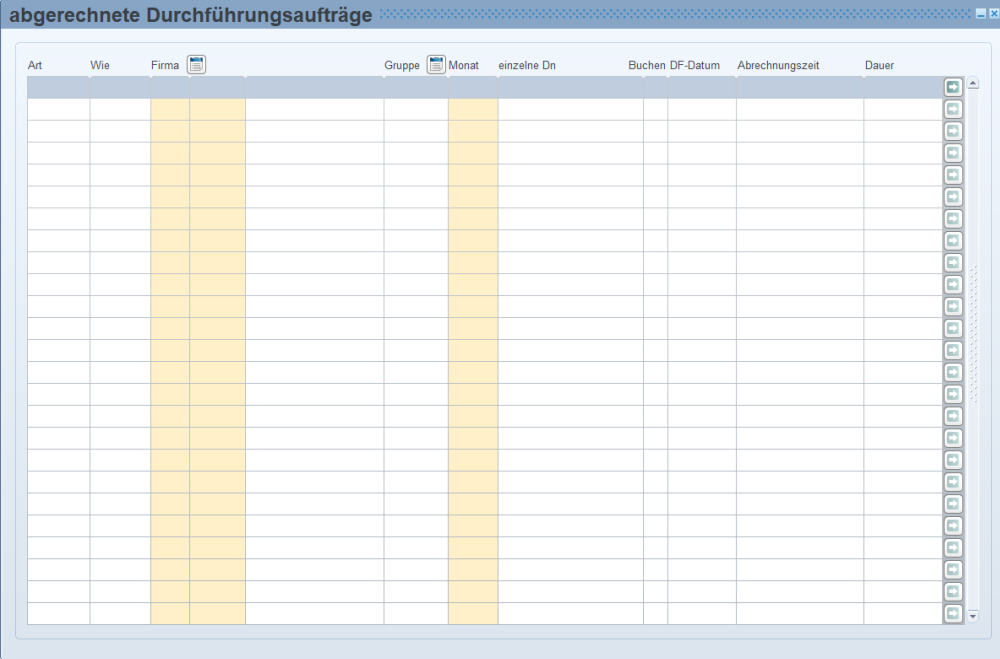Click the Buchen column header
Viewport: 1000px width, 659px height.
coord(647,65)
